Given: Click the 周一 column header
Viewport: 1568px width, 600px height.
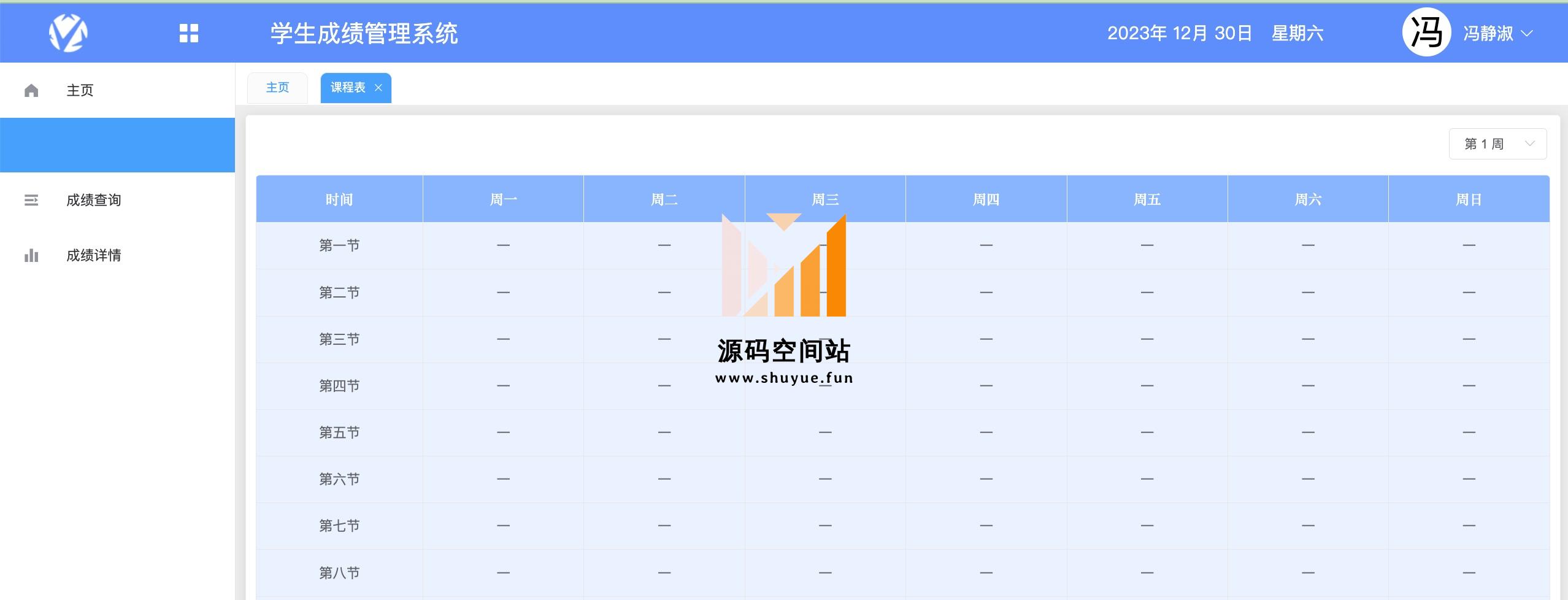Looking at the screenshot, I should (x=503, y=199).
